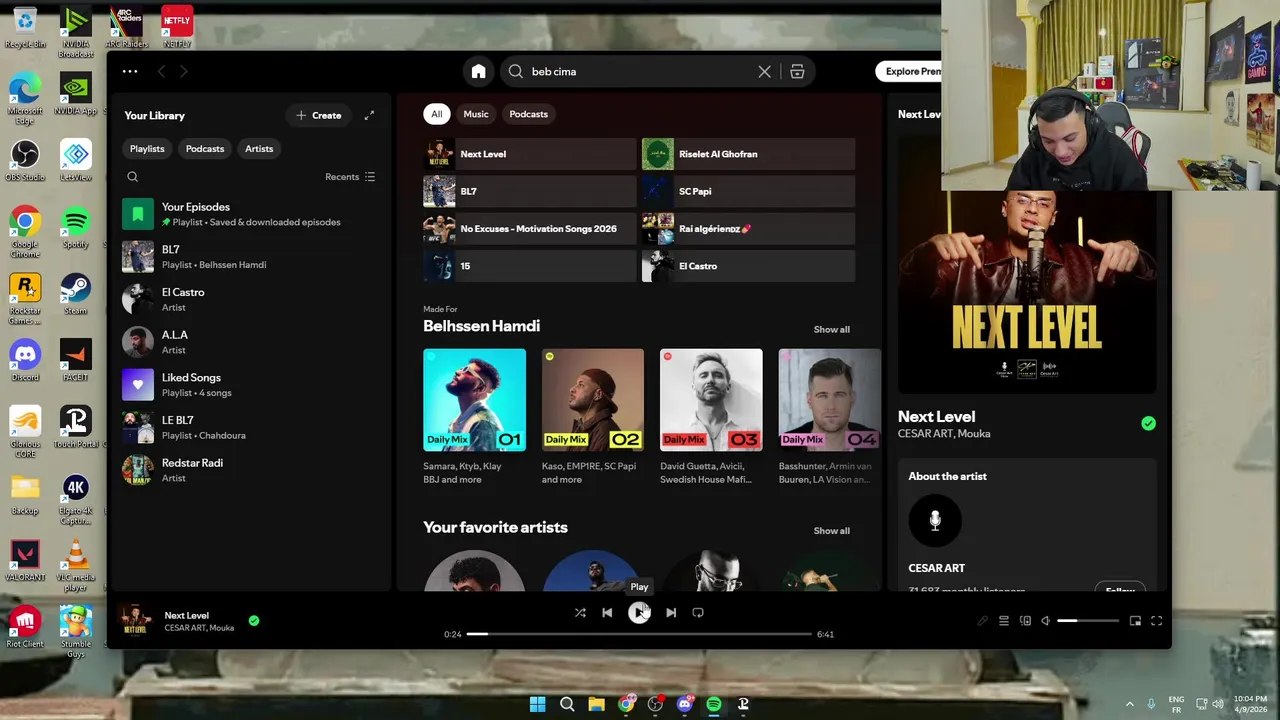Open Daily Mix 04 cover
The width and height of the screenshot is (1280, 720).
coord(829,400)
